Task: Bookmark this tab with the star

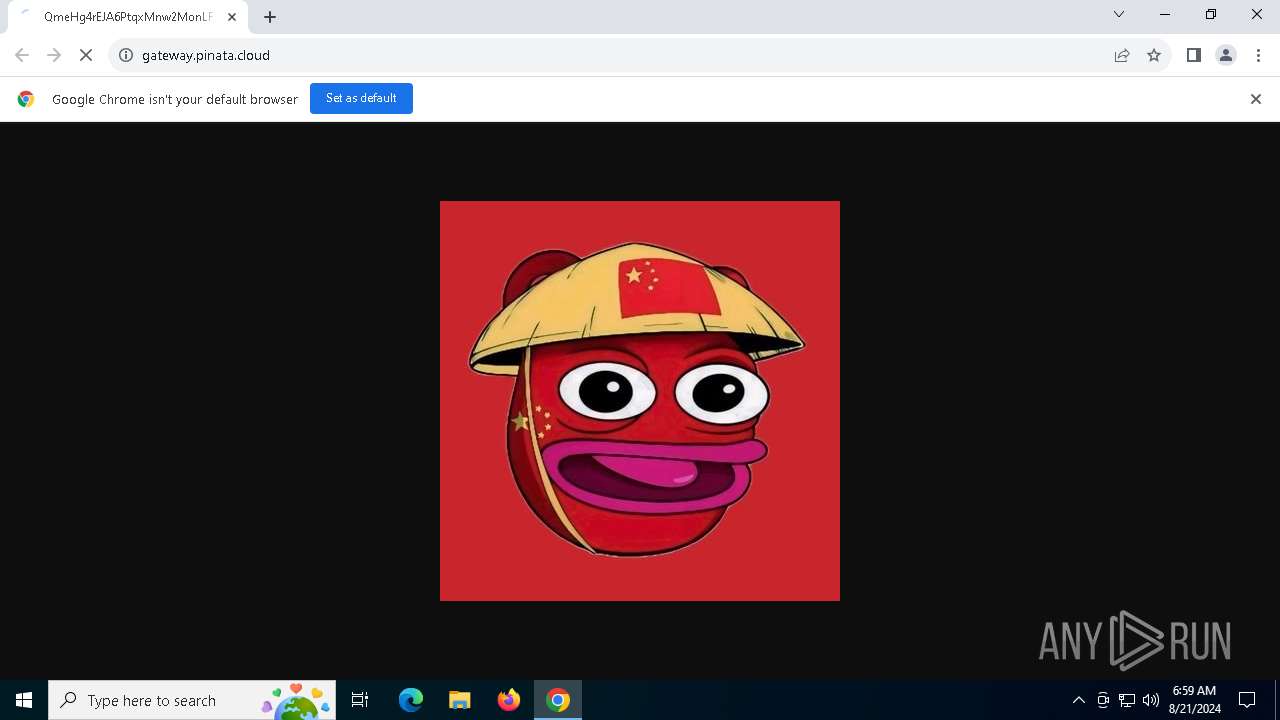Action: 1154,55
